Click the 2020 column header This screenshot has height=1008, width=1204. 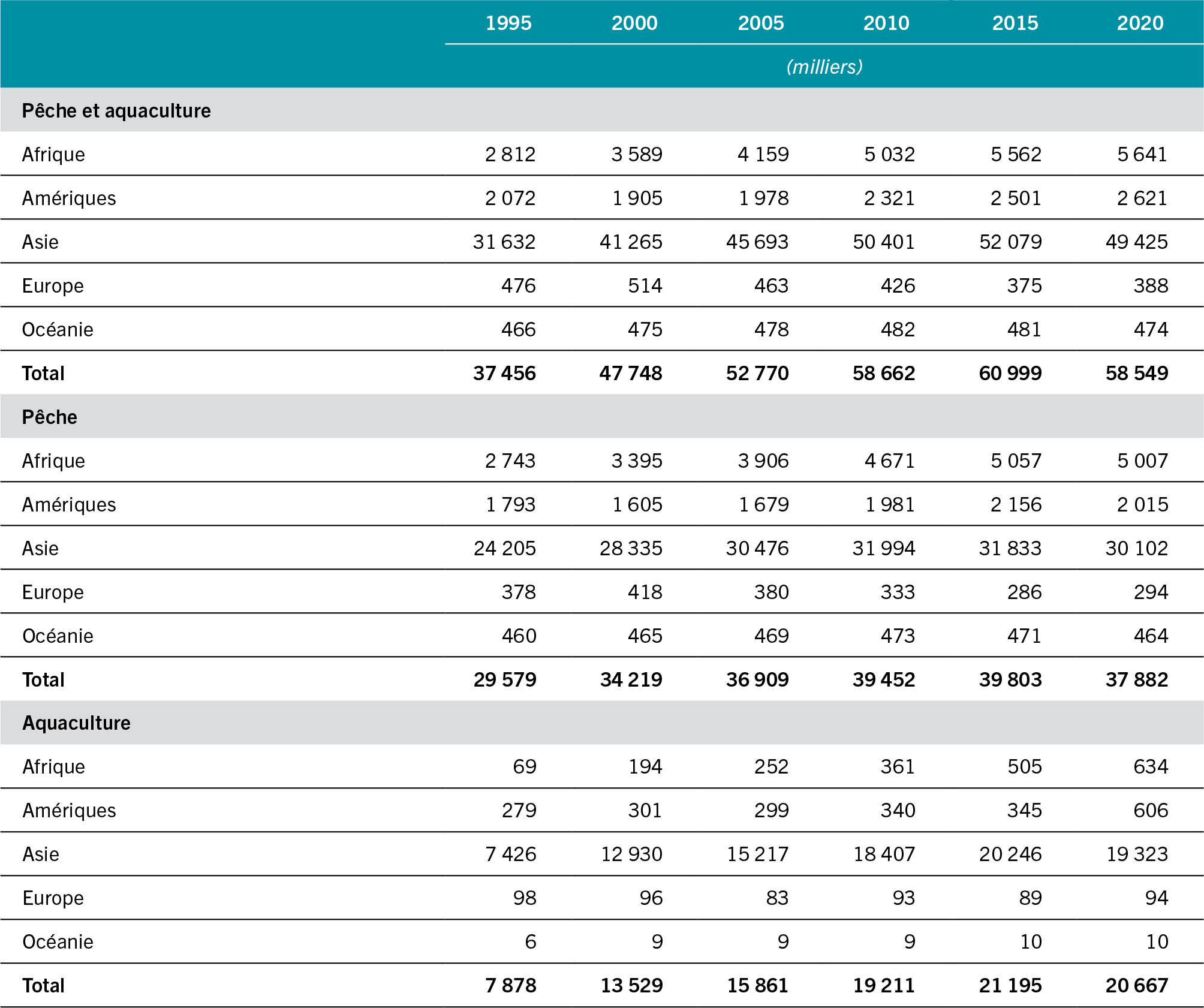pyautogui.click(x=1140, y=23)
